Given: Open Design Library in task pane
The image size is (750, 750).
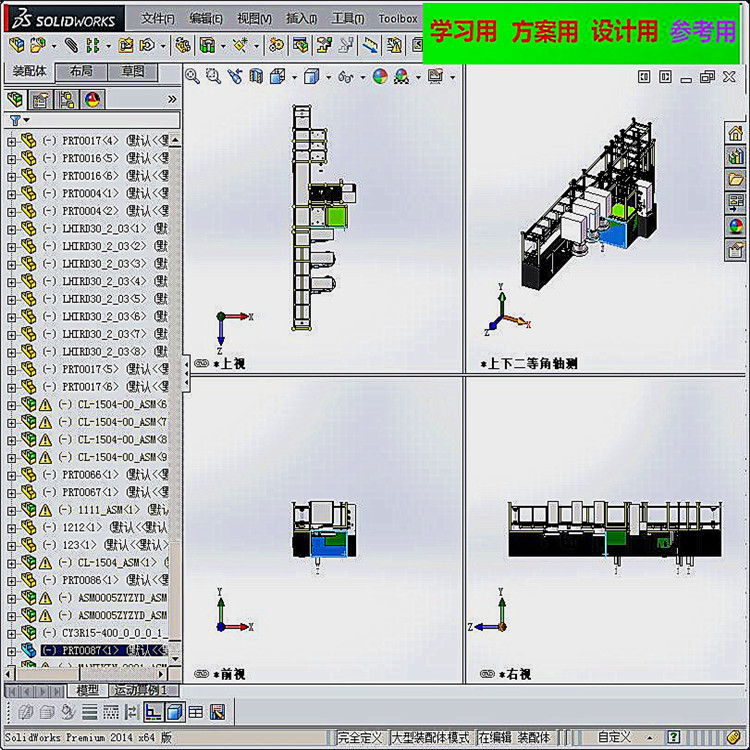Looking at the screenshot, I should (x=736, y=156).
